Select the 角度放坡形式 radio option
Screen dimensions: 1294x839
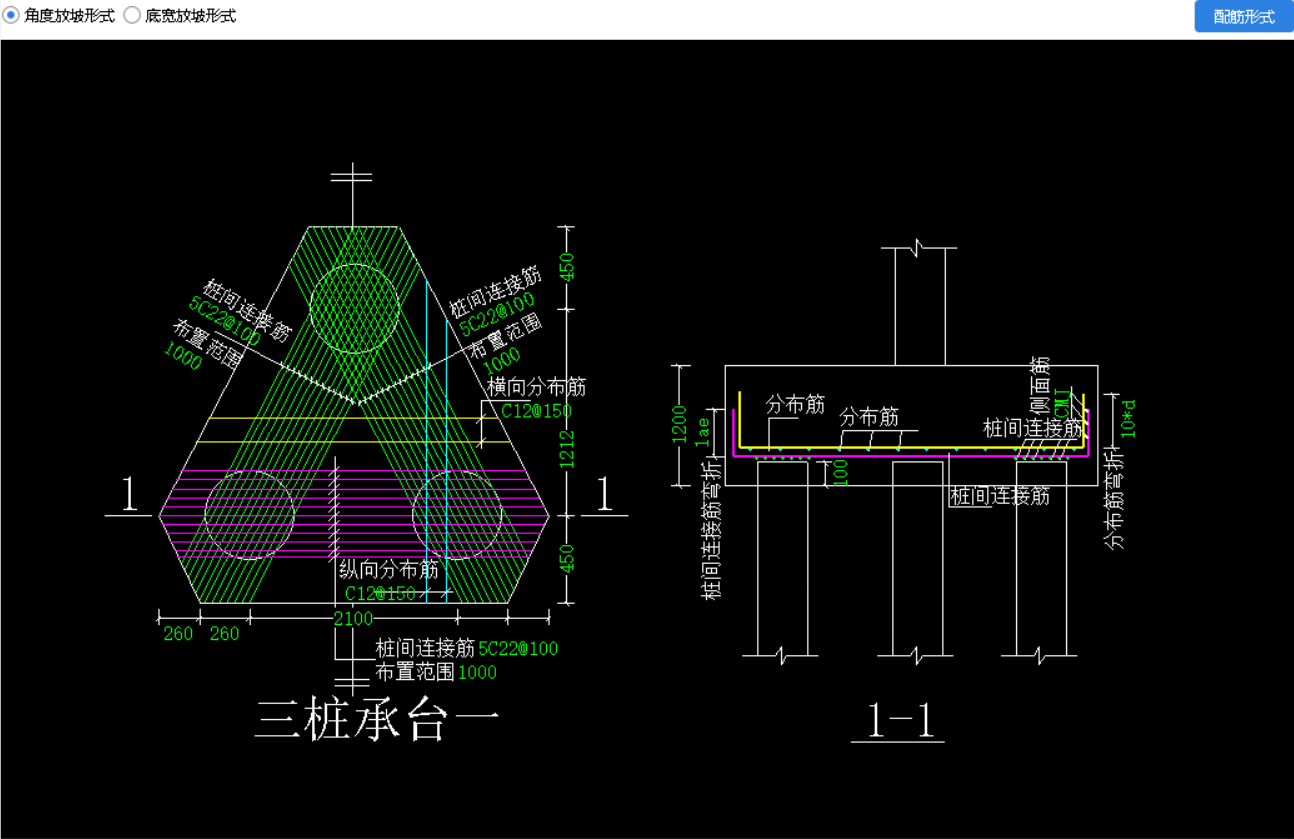pyautogui.click(x=59, y=16)
